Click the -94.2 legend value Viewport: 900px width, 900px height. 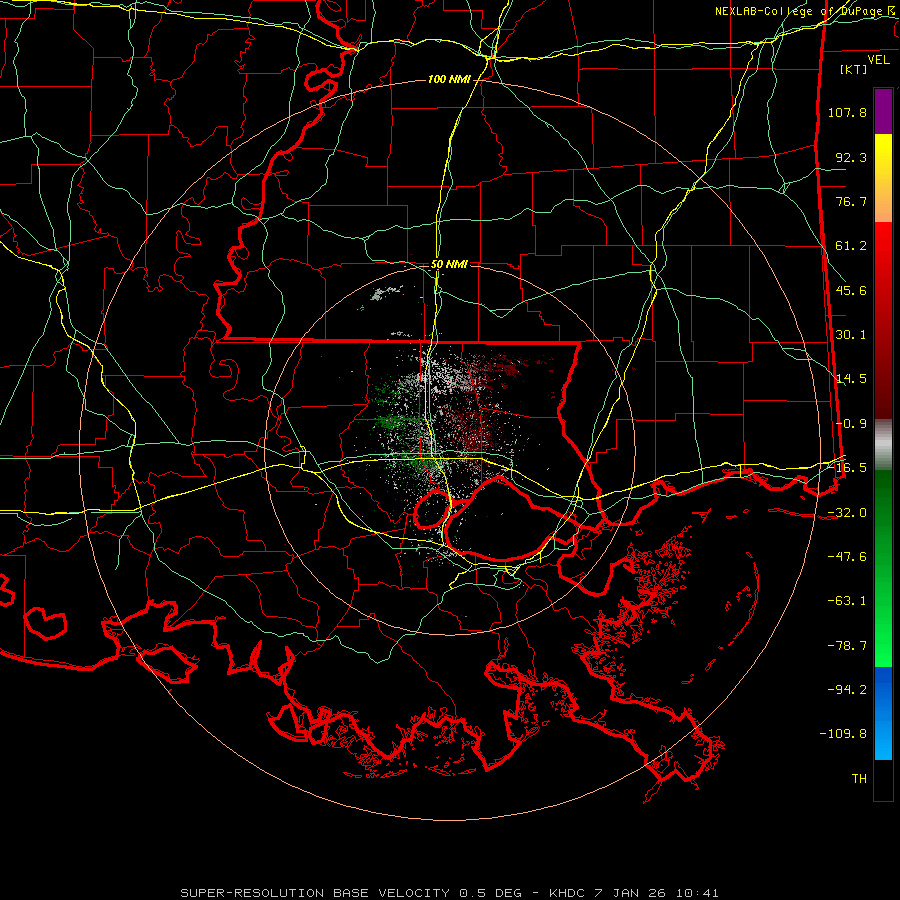[847, 690]
